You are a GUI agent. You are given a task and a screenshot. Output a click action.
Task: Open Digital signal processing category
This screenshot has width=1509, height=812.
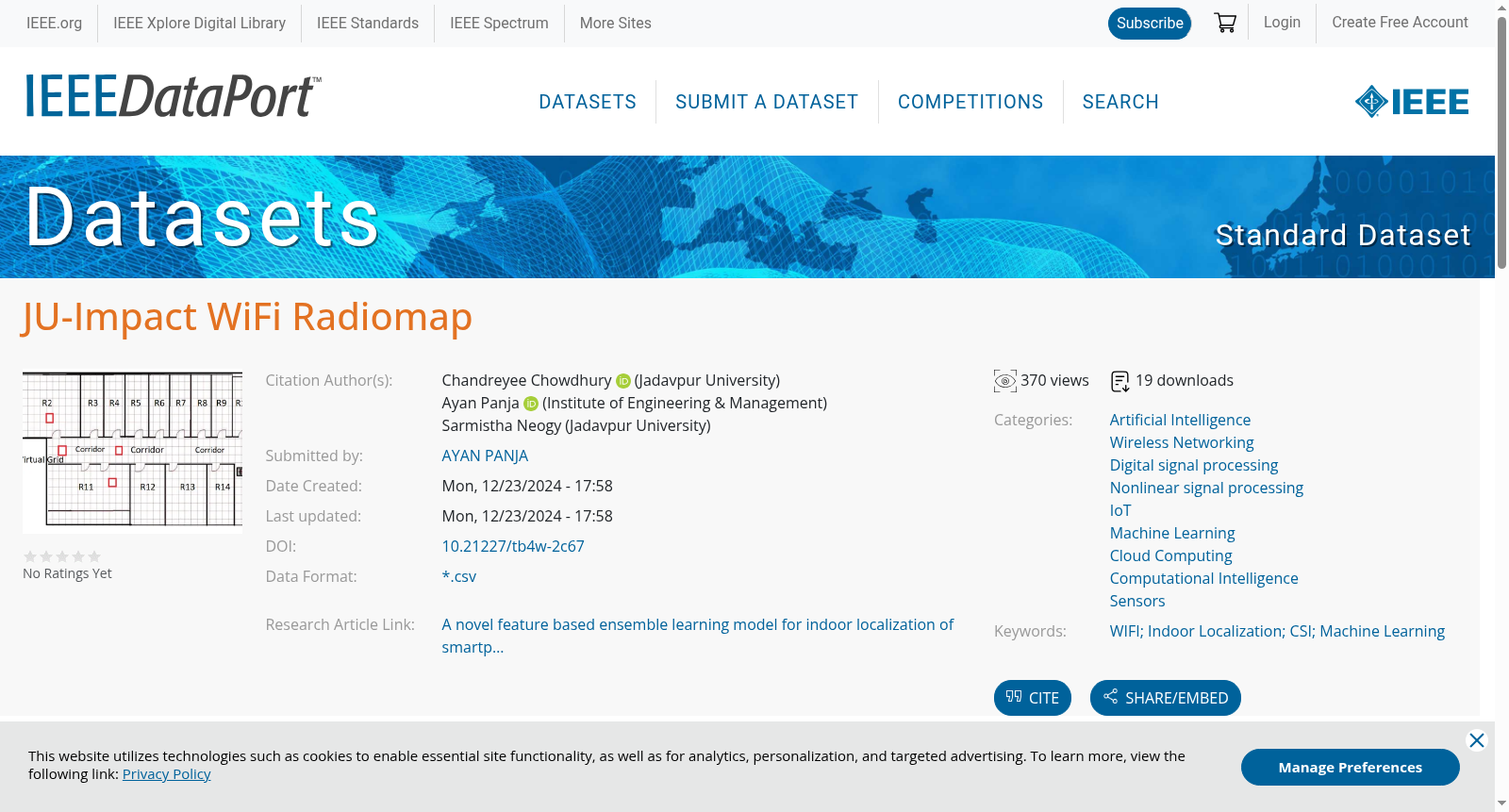[x=1194, y=466]
